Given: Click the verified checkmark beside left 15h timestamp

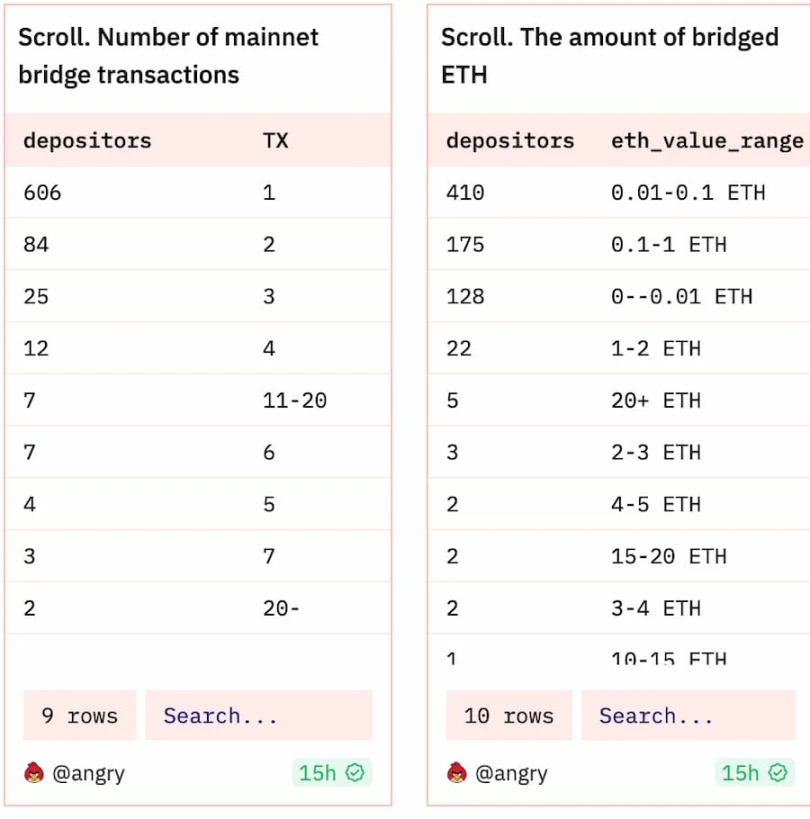Looking at the screenshot, I should click(357, 772).
